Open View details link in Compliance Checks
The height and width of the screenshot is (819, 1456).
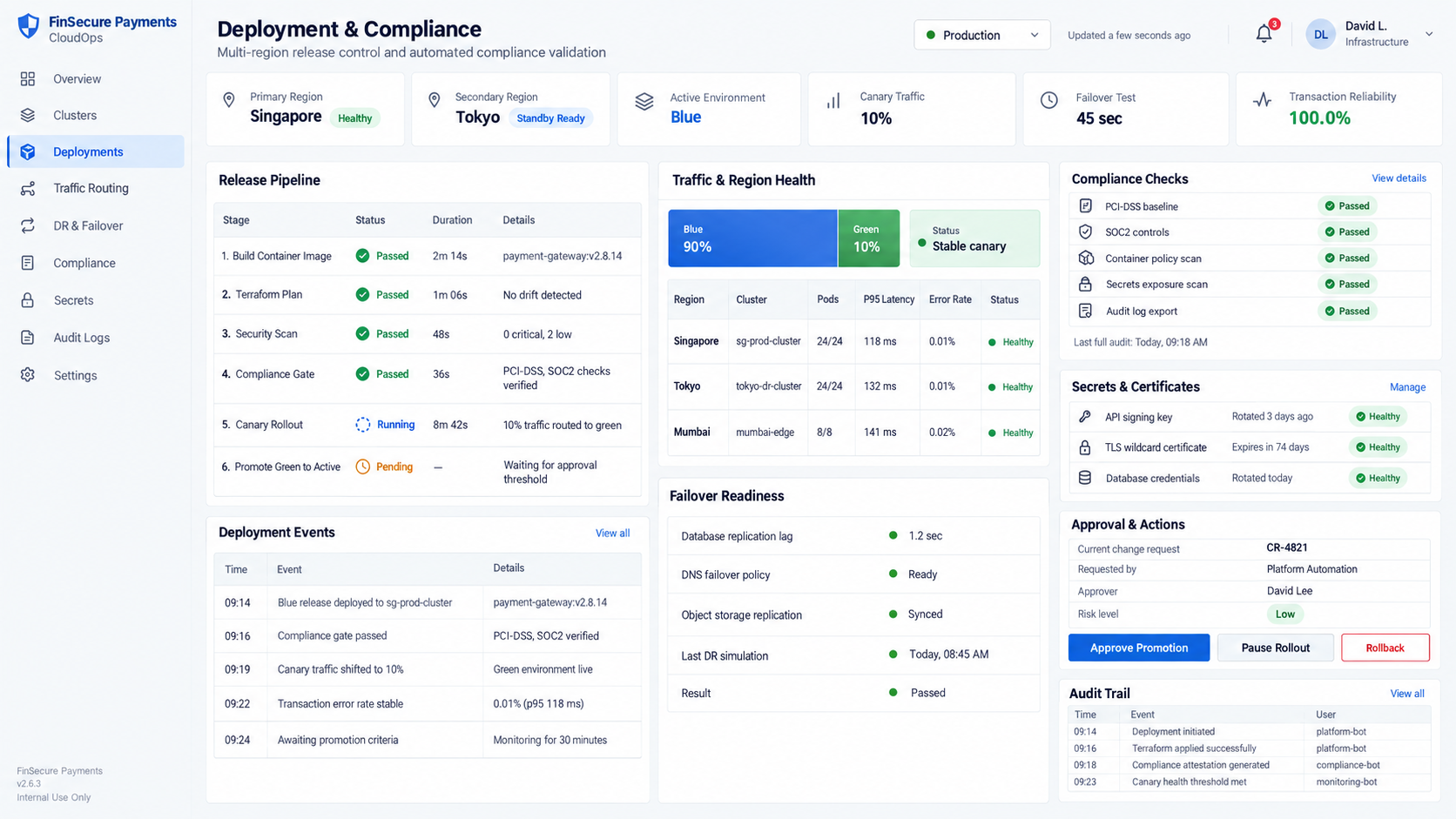(1399, 178)
